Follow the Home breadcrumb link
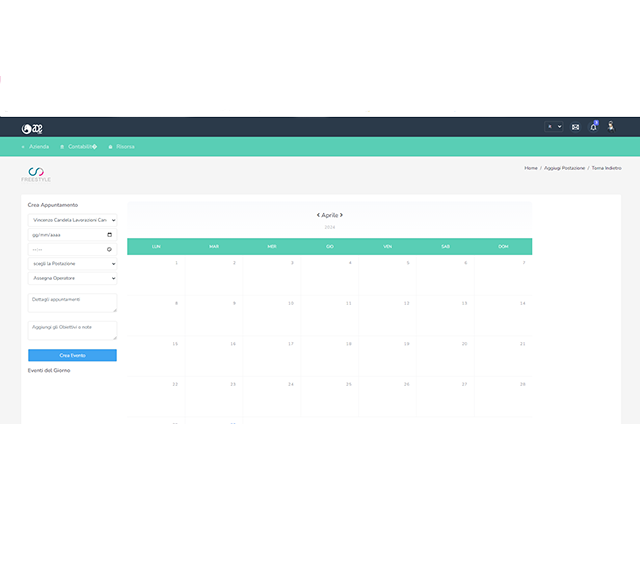640x570 pixels. click(x=530, y=168)
